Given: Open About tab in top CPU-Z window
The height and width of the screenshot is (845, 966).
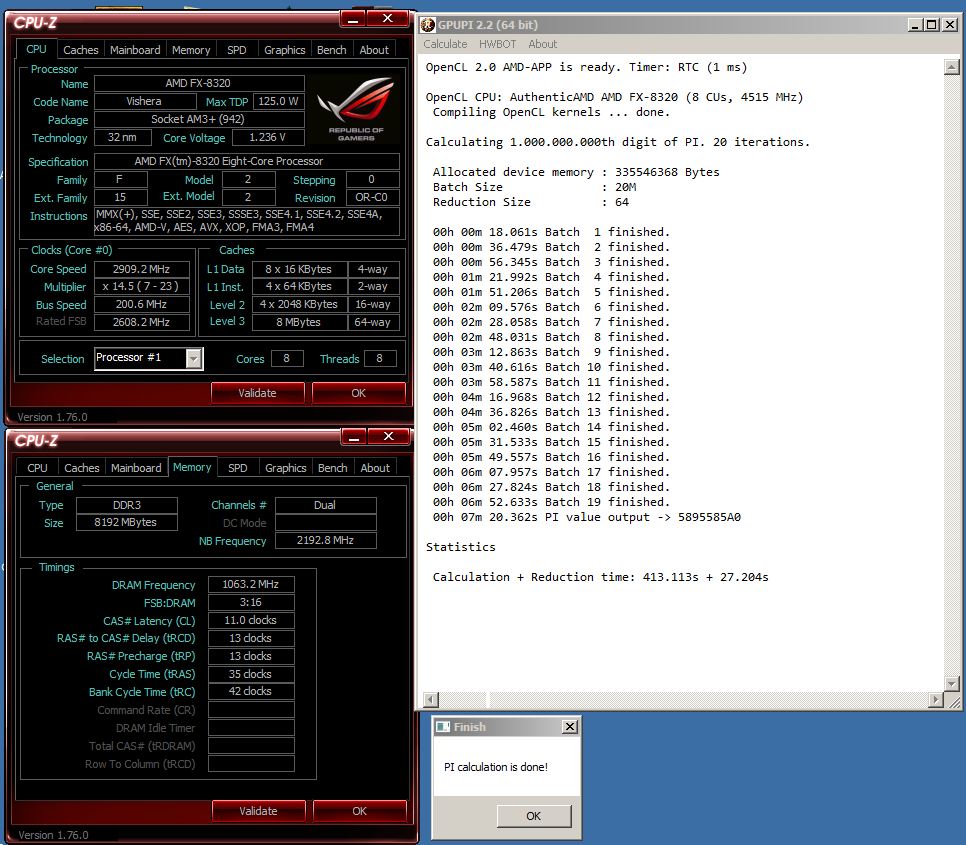Looking at the screenshot, I should coord(374,50).
